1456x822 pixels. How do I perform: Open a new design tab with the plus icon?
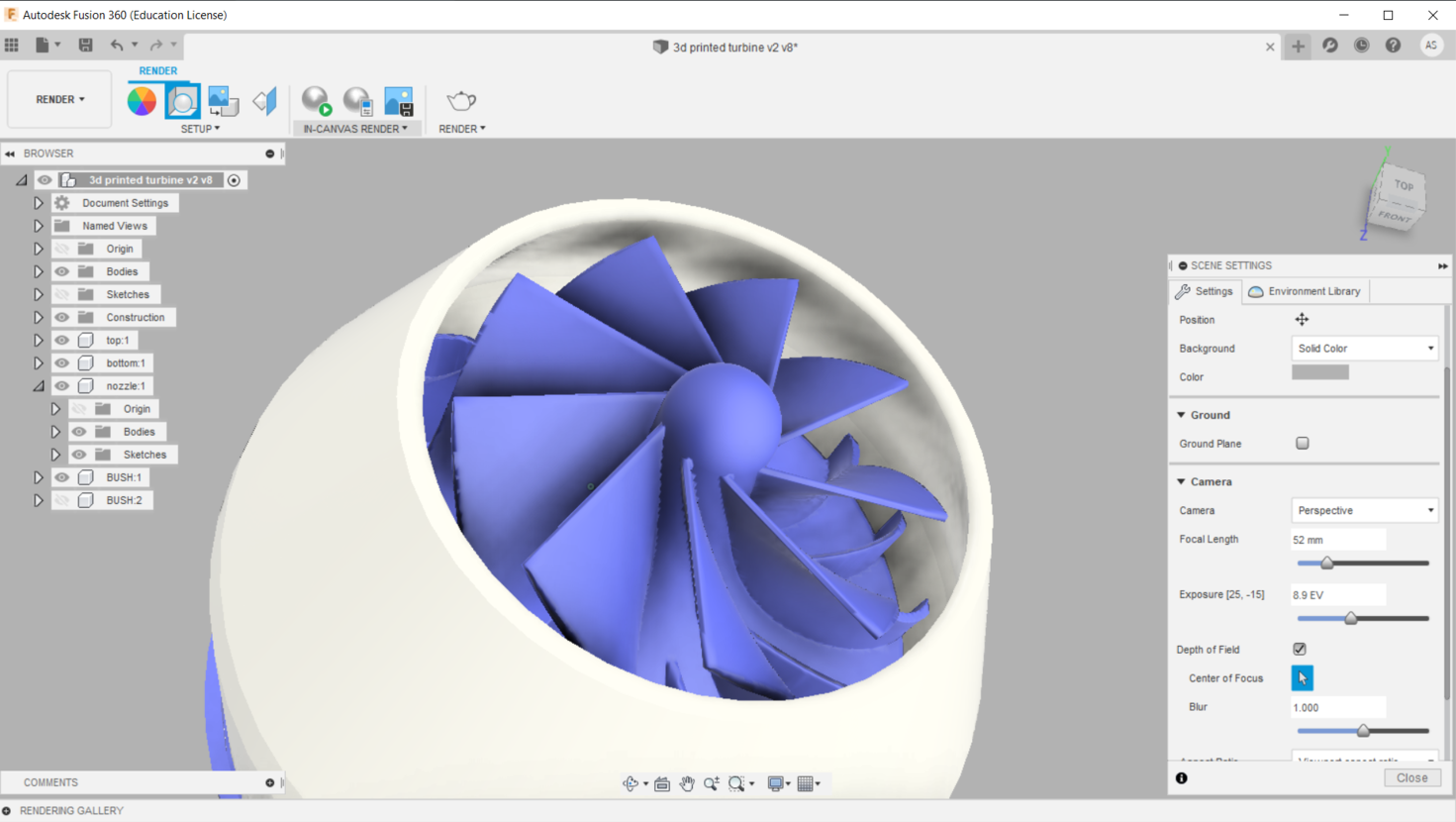[x=1298, y=46]
